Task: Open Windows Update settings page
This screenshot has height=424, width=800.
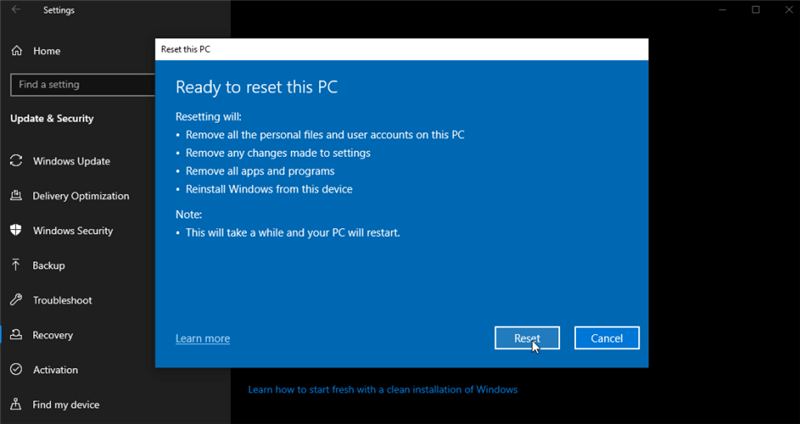Action: point(71,161)
